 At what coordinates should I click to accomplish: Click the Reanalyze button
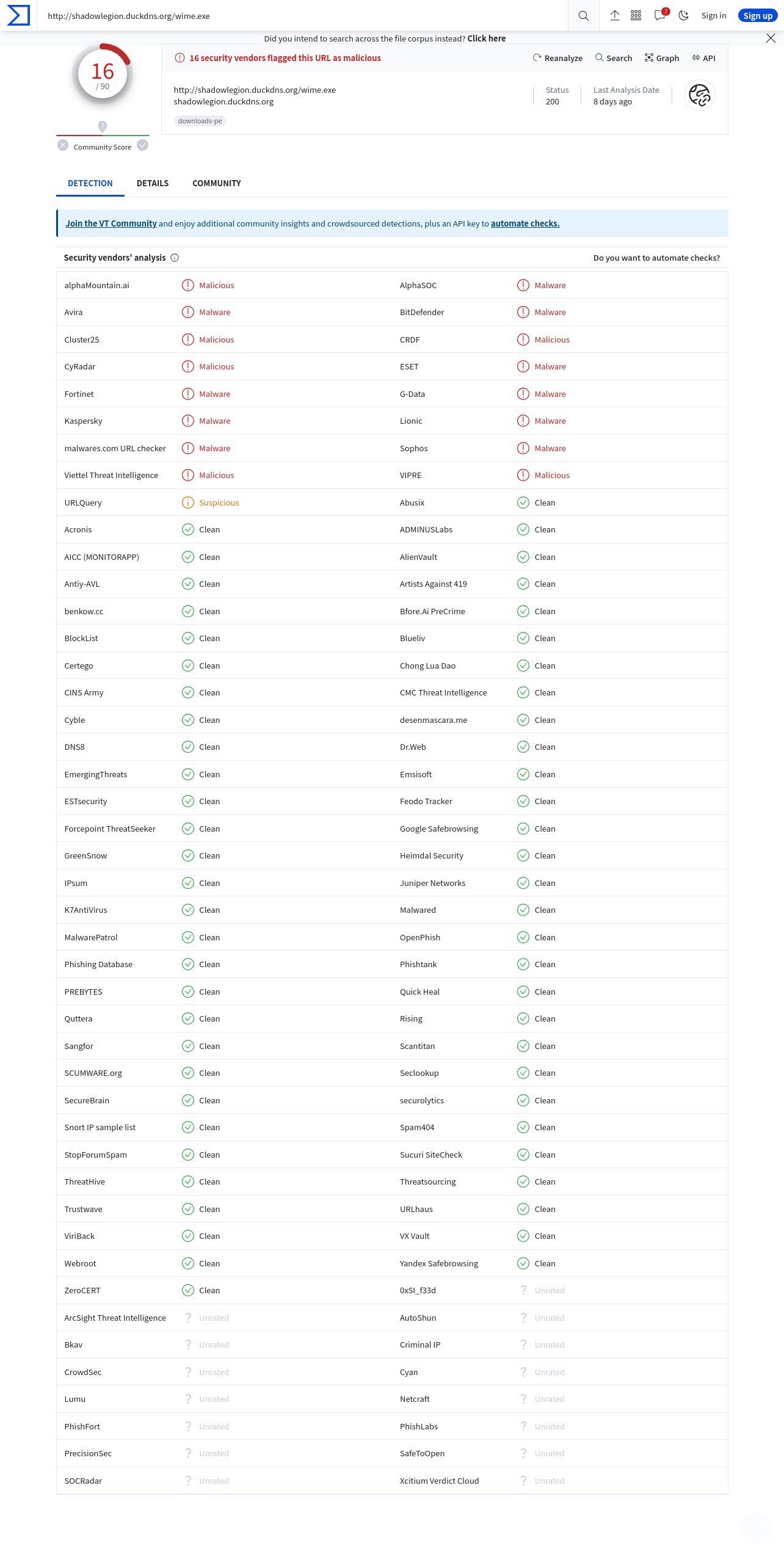557,58
